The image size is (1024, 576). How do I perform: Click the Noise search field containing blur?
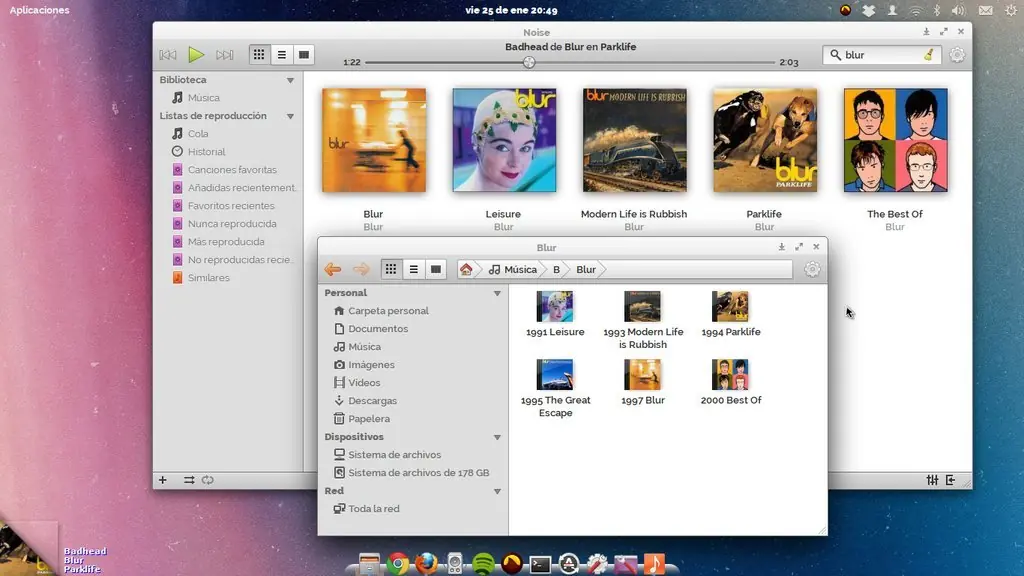point(882,55)
